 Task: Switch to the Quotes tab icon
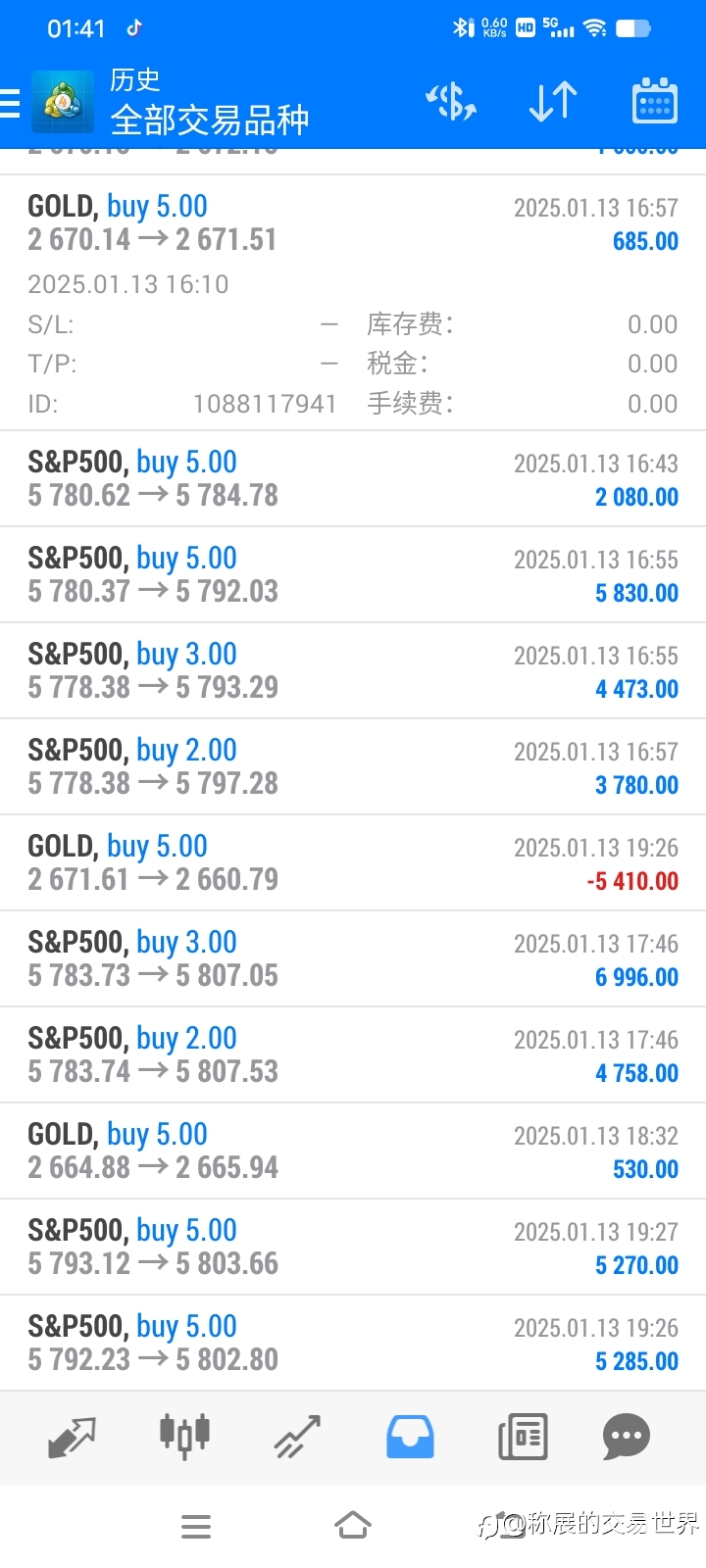[x=72, y=1437]
